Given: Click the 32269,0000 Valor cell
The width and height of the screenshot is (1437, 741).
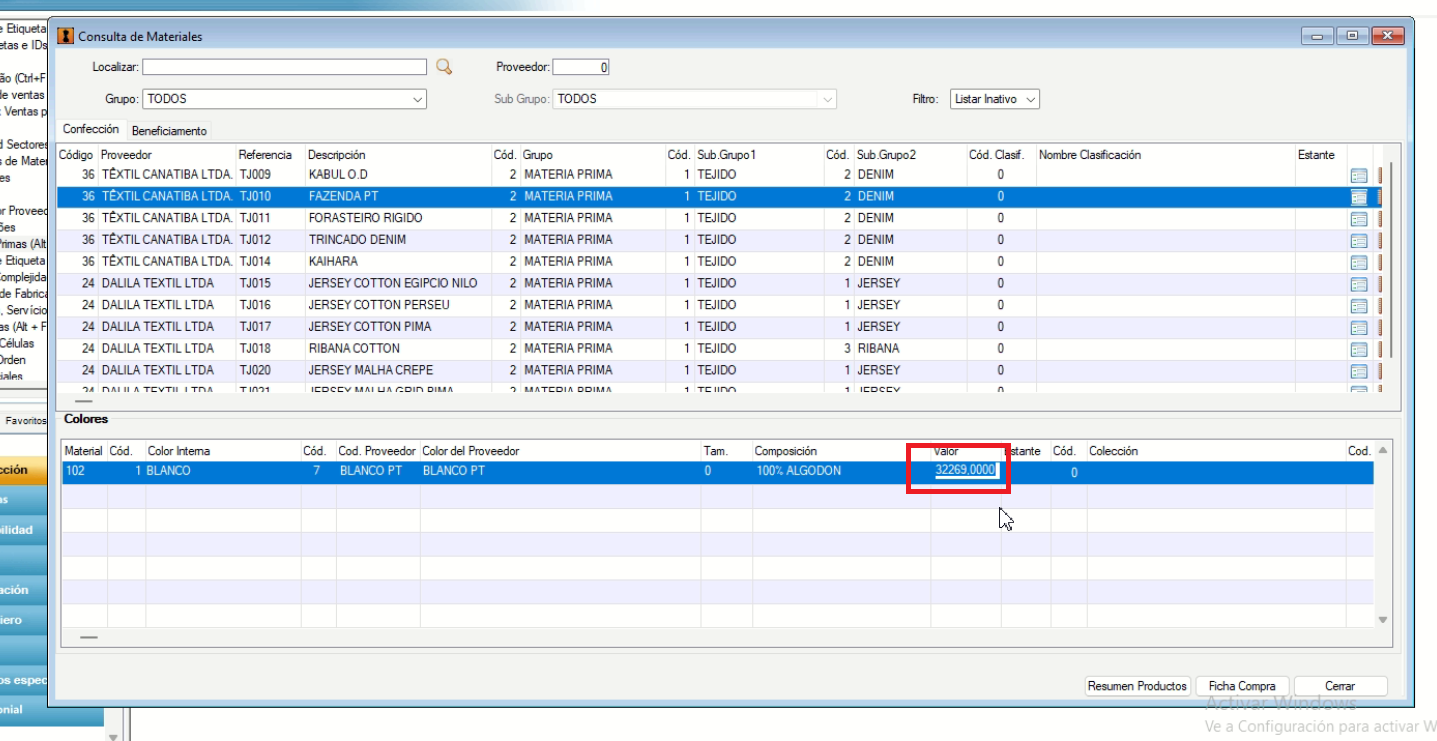Looking at the screenshot, I should (966, 471).
